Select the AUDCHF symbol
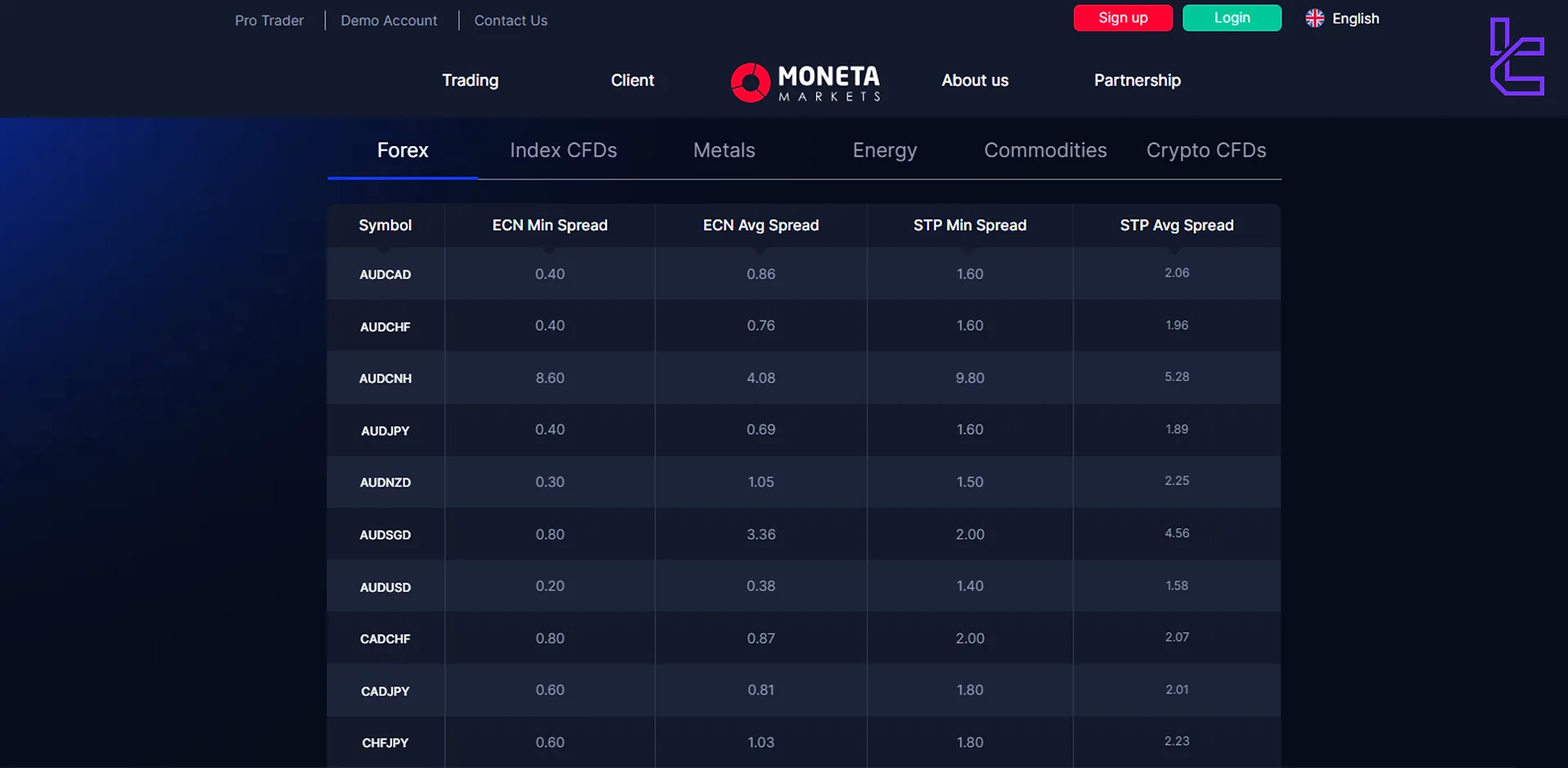The width and height of the screenshot is (1568, 768). pyautogui.click(x=385, y=326)
